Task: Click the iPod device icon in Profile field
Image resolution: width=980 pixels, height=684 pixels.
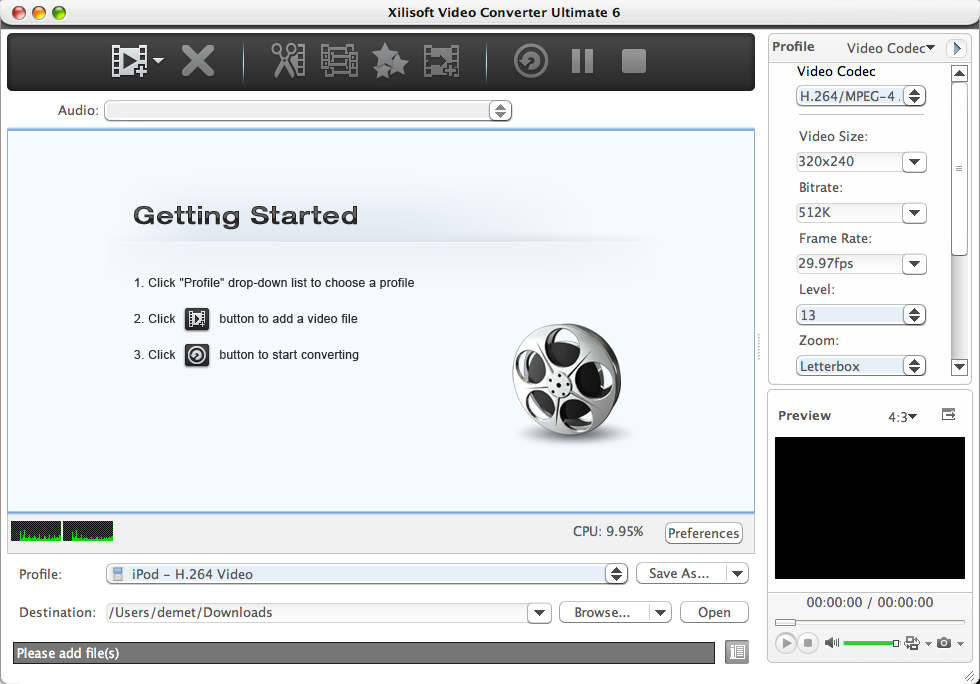Action: tap(118, 574)
